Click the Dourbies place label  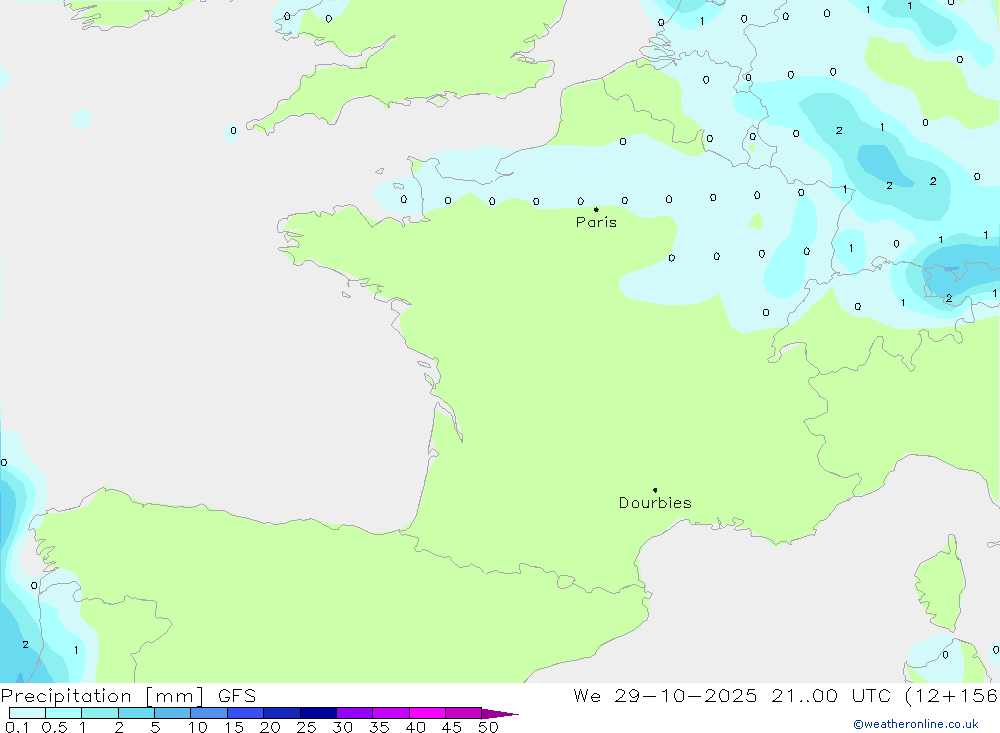(x=655, y=503)
